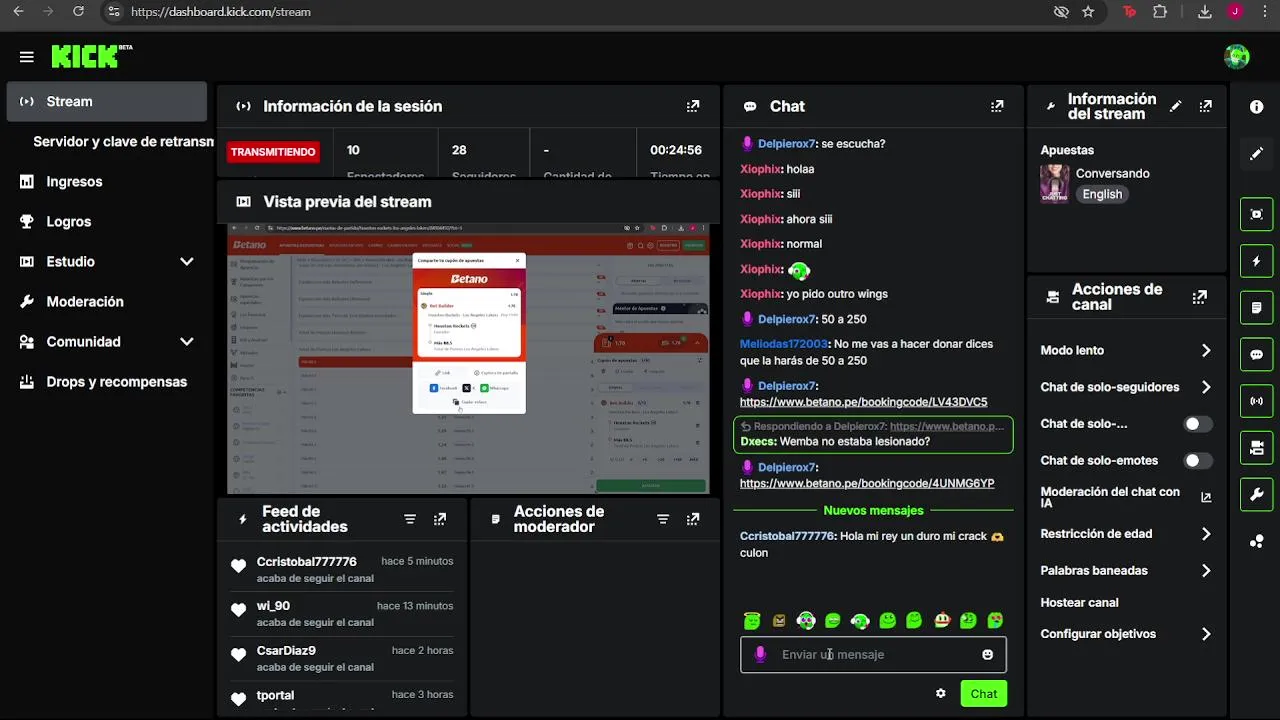Pop out the Feed de actividades panel
The height and width of the screenshot is (720, 1280).
click(x=440, y=519)
